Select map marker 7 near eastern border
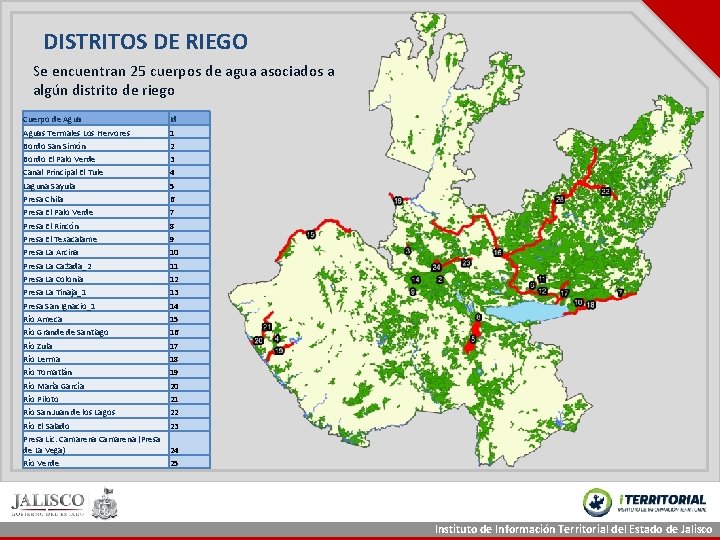 (x=620, y=292)
